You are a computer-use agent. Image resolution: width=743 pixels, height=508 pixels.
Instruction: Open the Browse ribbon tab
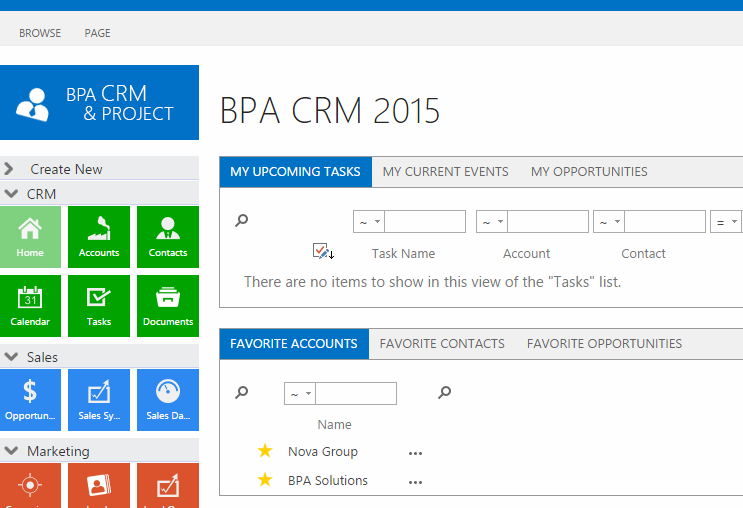click(40, 33)
